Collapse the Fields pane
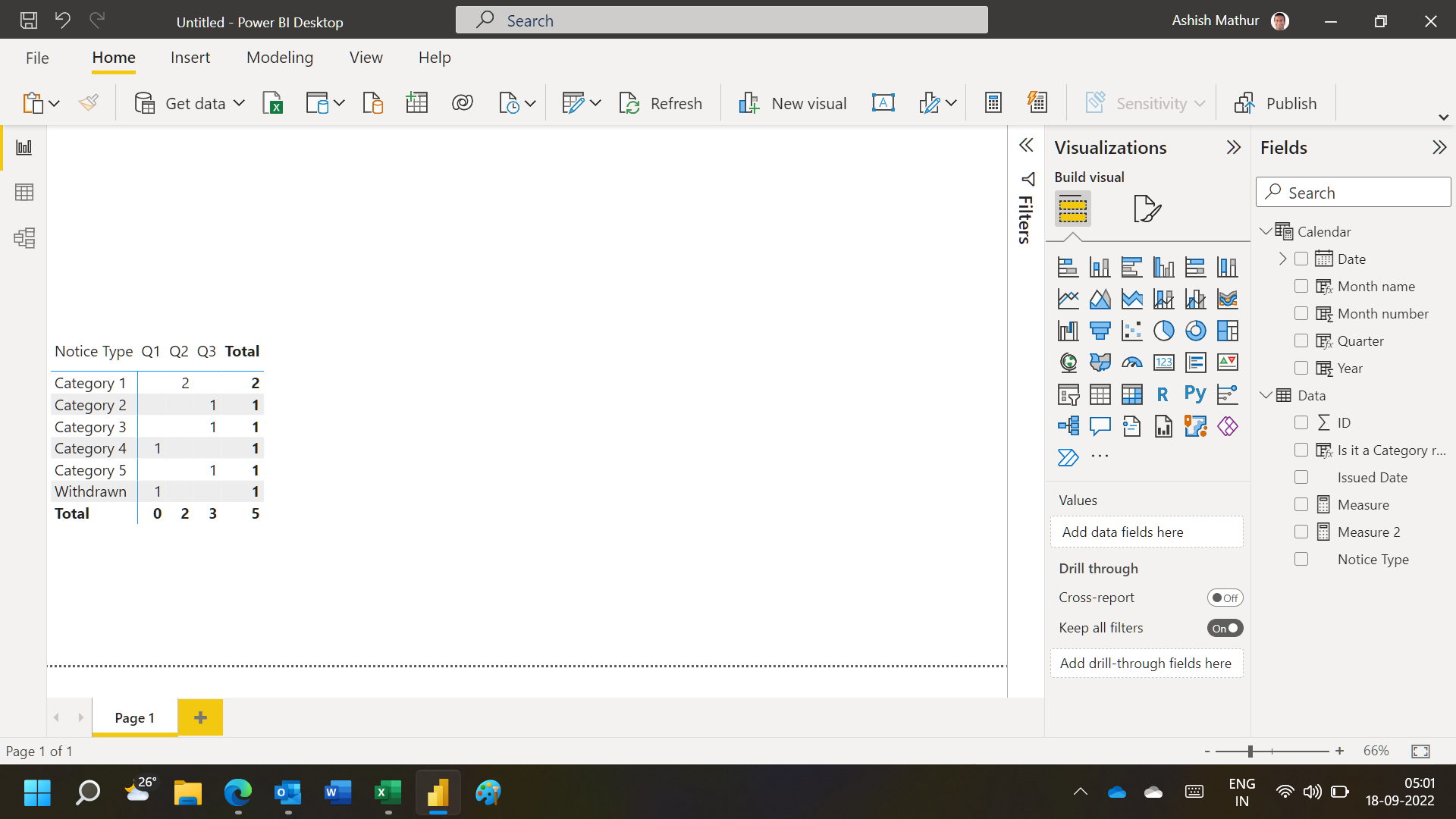 [x=1439, y=147]
